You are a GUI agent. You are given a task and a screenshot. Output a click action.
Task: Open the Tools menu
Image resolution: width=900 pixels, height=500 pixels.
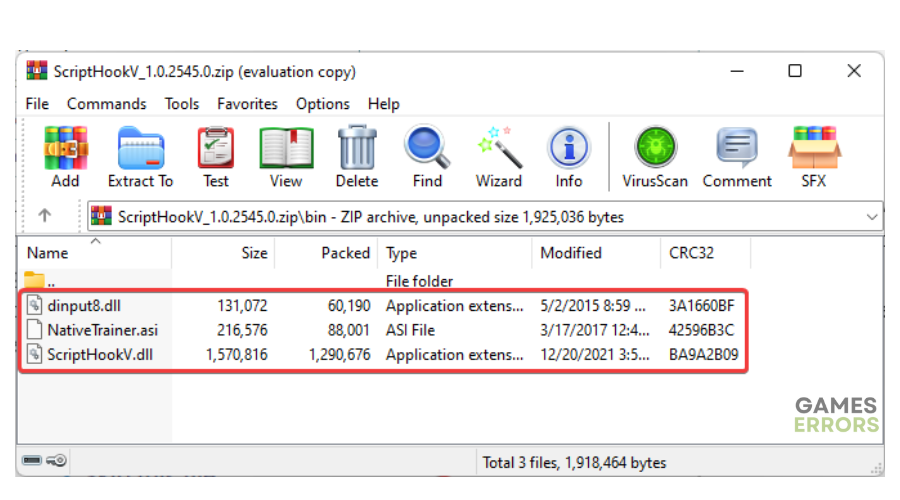click(x=182, y=104)
